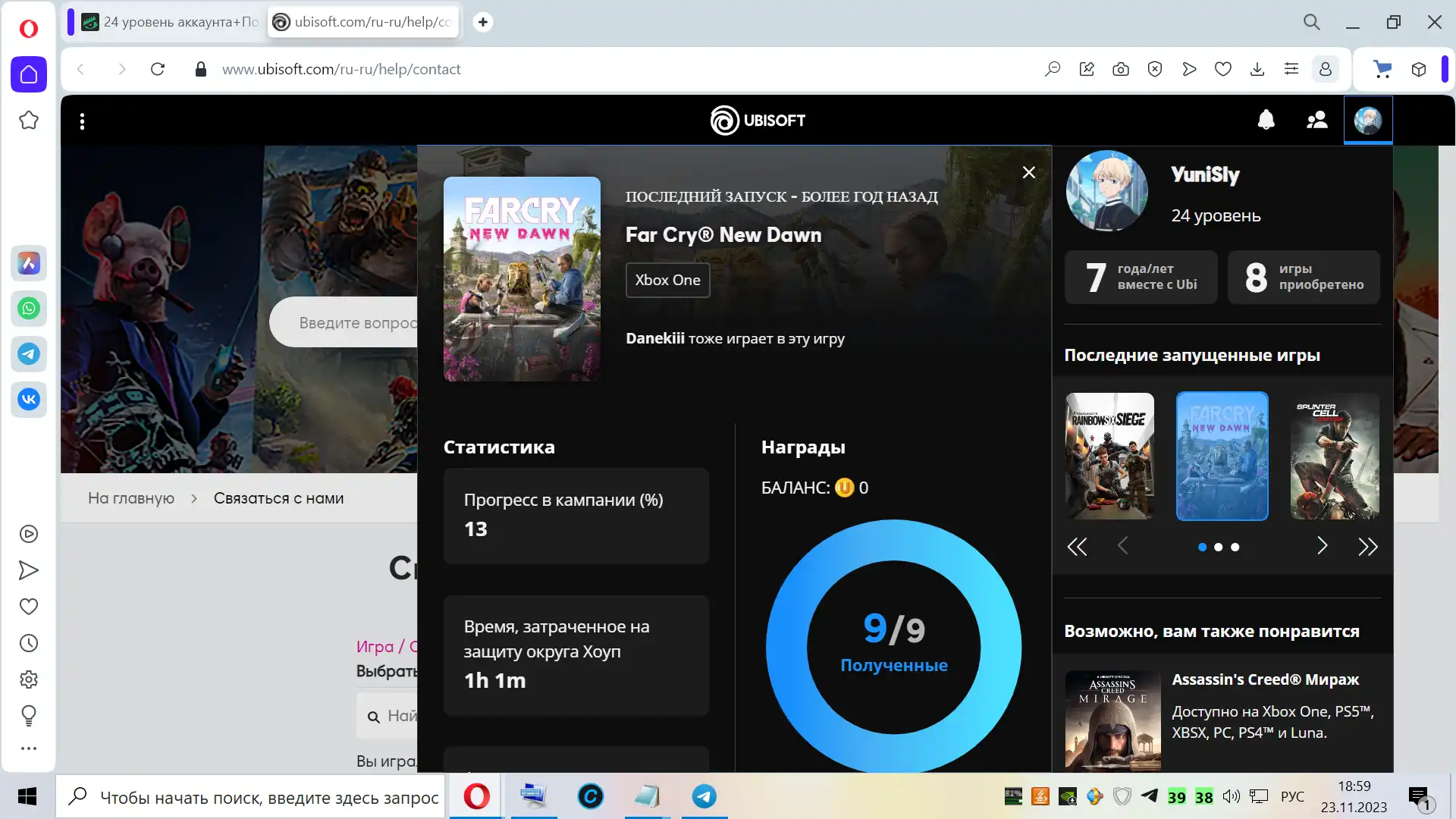Image resolution: width=1456 pixels, height=819 pixels.
Task: Jump to first games with double-left arrow
Action: [x=1077, y=546]
